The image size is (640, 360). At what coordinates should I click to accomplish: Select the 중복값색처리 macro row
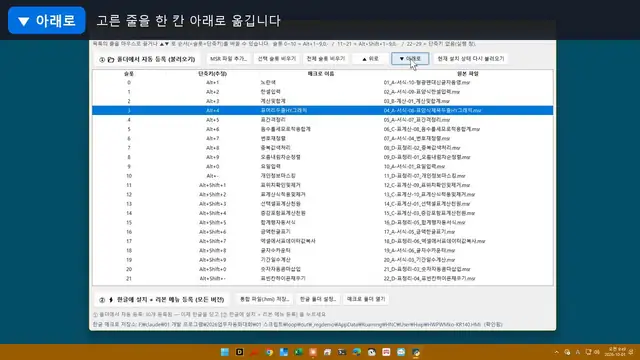(322, 148)
